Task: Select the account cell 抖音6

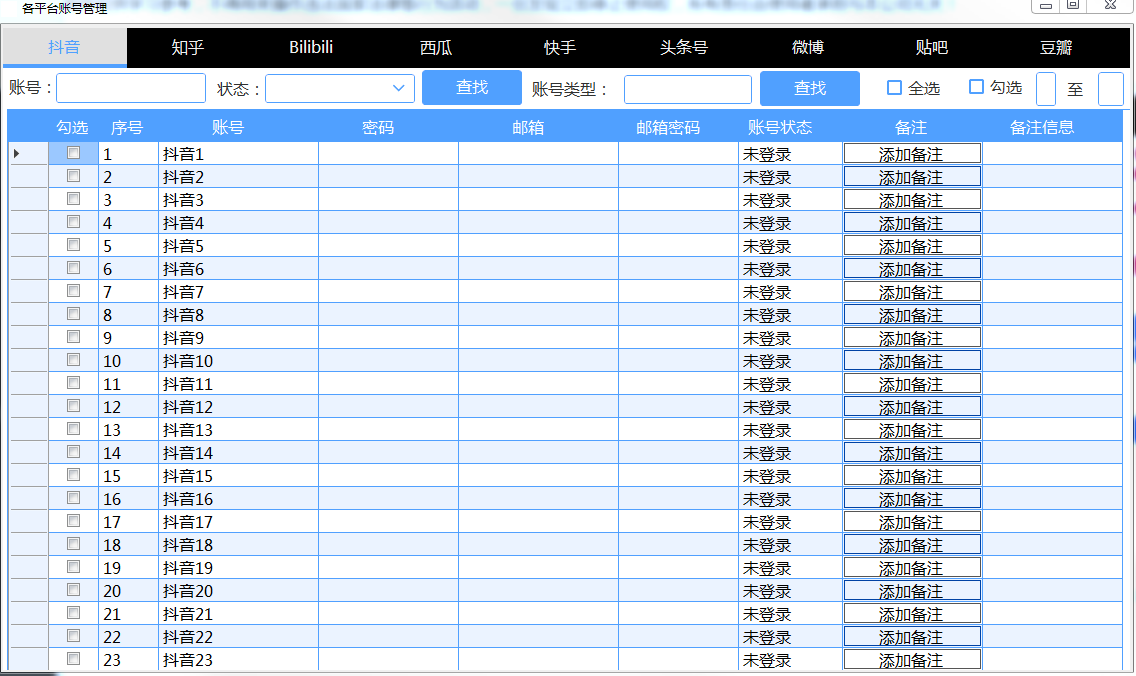Action: [x=238, y=269]
